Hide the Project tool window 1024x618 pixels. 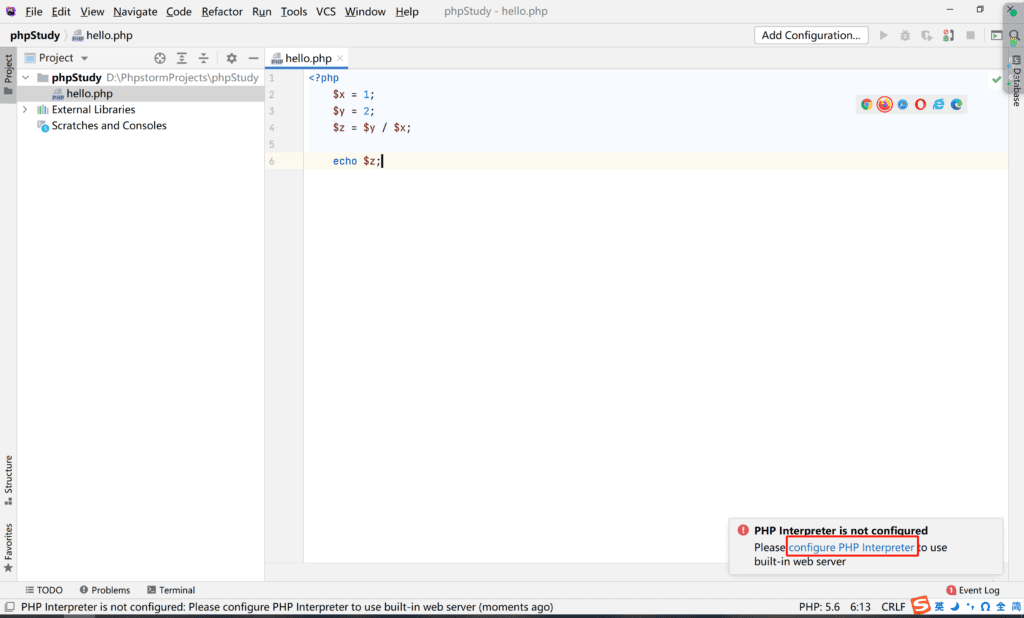coord(253,58)
